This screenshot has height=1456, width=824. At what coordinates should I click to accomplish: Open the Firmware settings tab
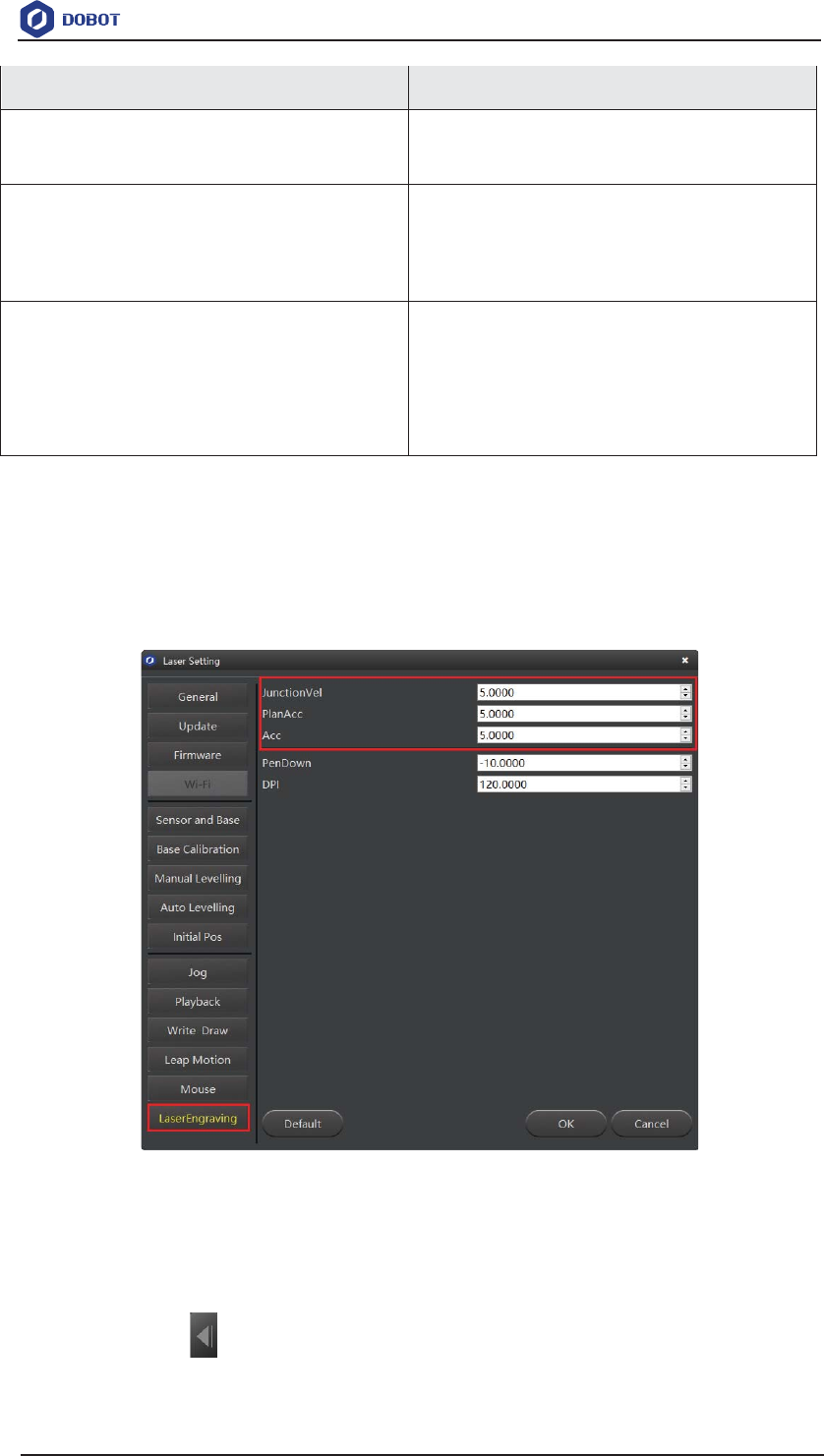198,755
